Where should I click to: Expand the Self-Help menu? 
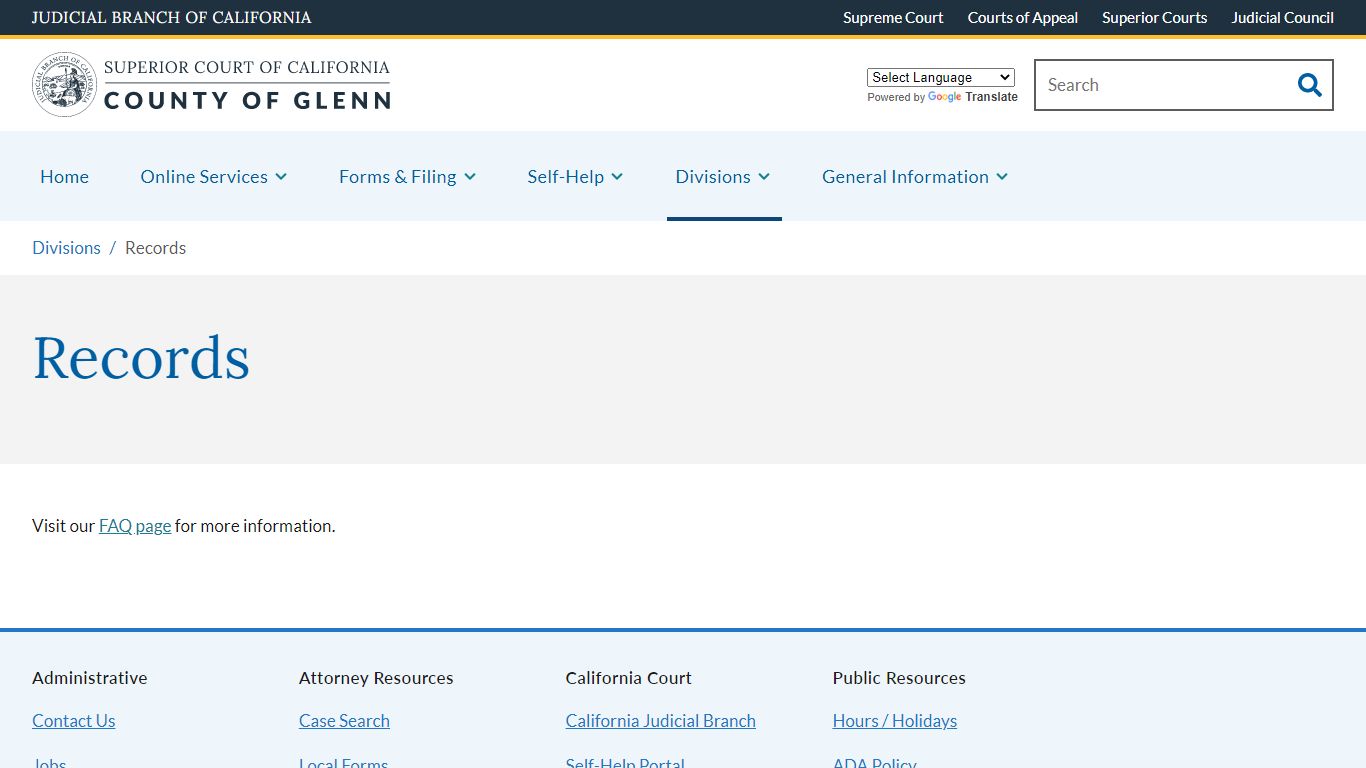[575, 176]
